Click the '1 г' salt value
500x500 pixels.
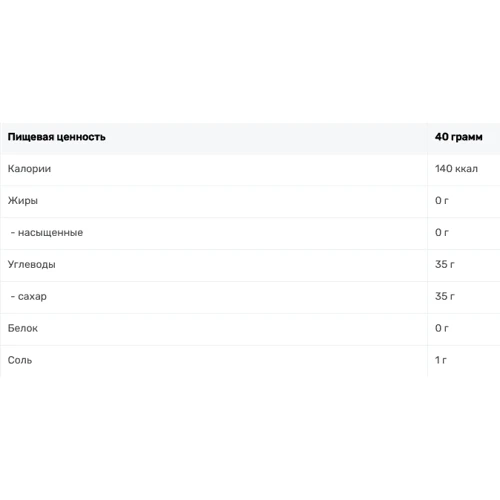point(441,360)
